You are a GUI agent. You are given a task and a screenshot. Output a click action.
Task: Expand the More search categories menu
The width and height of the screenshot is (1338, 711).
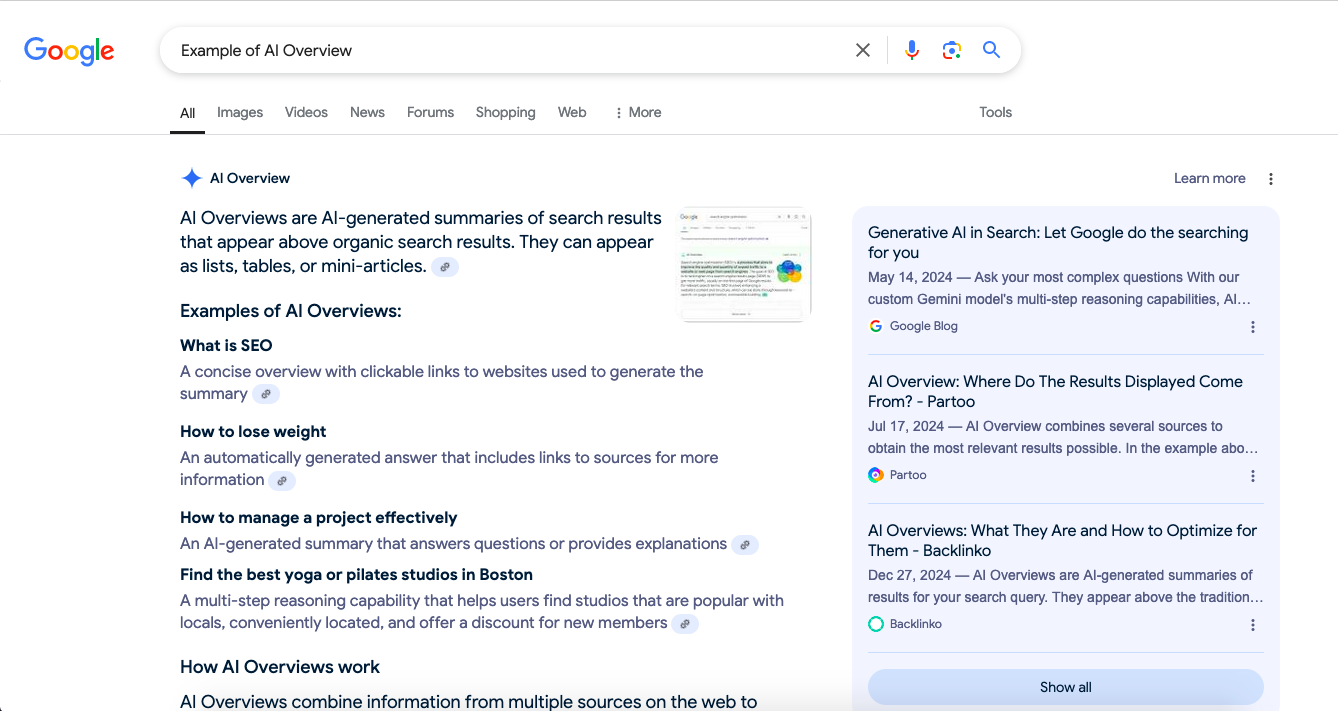point(637,112)
